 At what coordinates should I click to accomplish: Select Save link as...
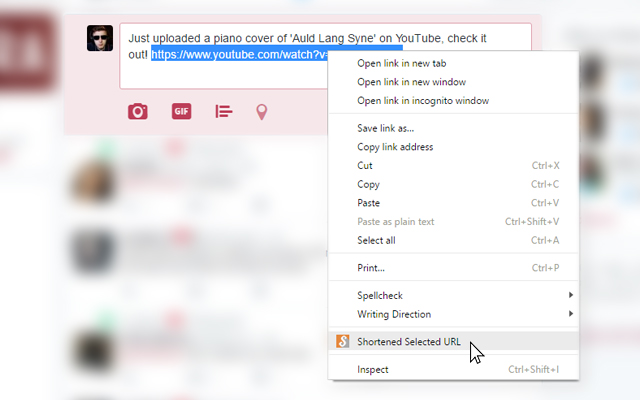pos(453,128)
